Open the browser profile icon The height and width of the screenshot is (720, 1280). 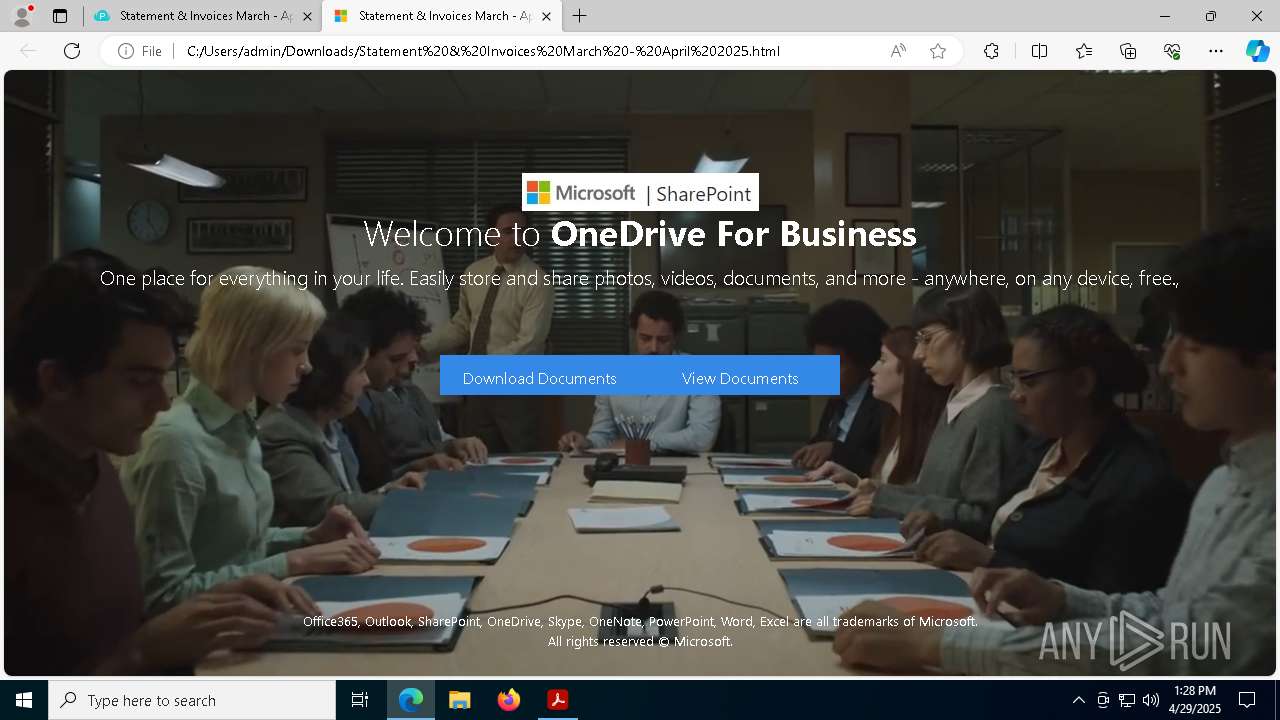[22, 16]
